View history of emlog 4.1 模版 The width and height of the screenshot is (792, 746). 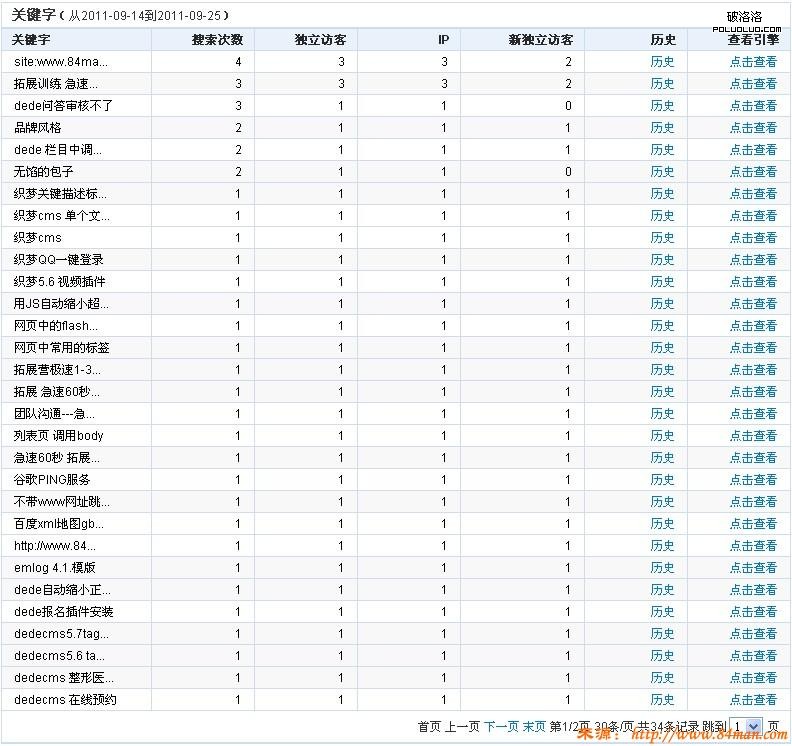(662, 568)
